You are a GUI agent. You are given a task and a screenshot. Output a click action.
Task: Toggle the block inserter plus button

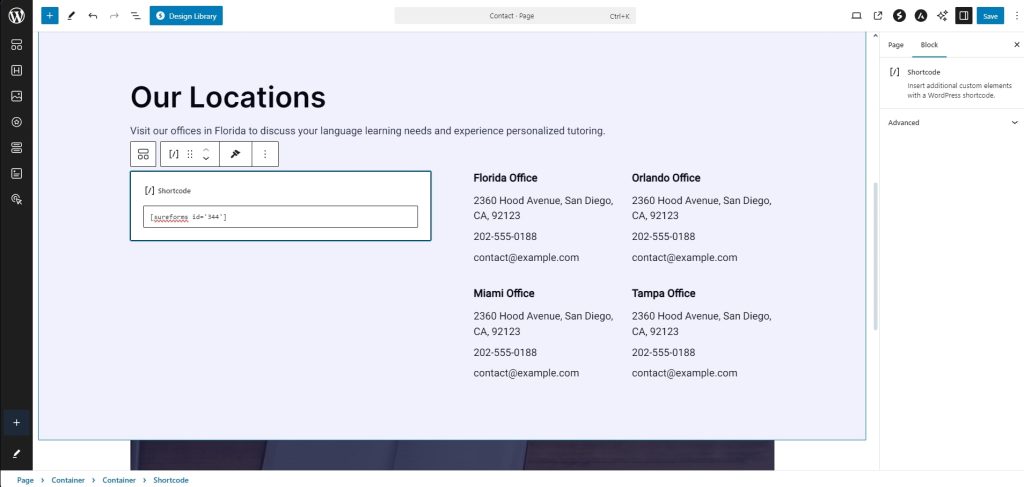50,16
